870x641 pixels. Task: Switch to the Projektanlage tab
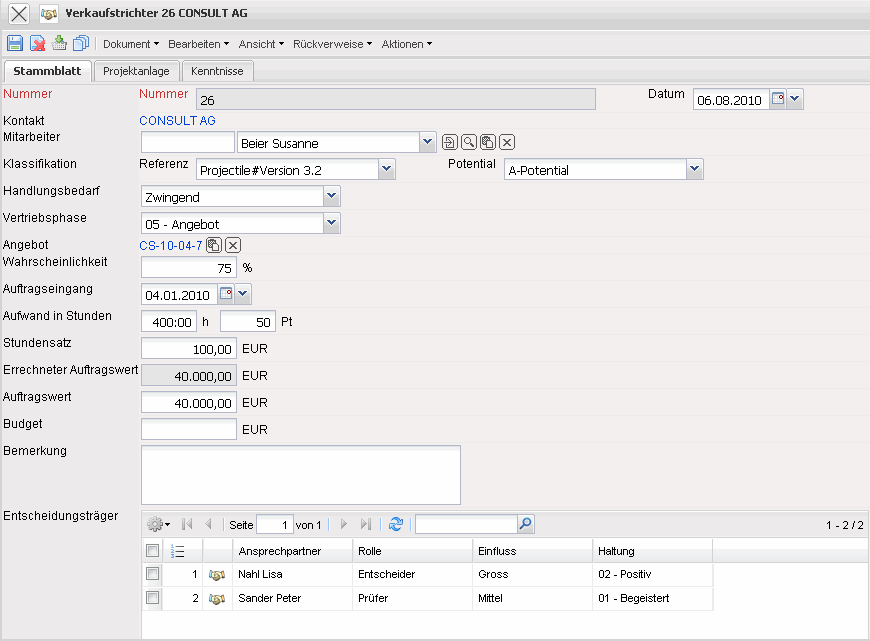click(137, 71)
